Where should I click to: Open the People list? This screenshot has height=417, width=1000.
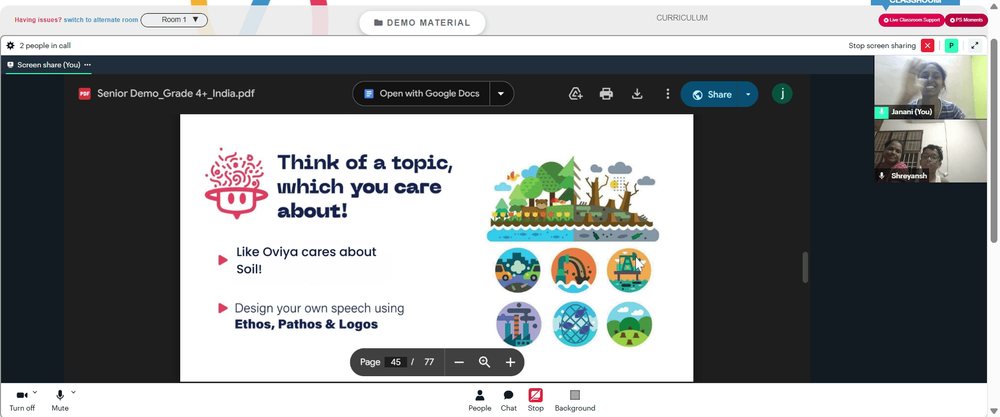click(480, 400)
